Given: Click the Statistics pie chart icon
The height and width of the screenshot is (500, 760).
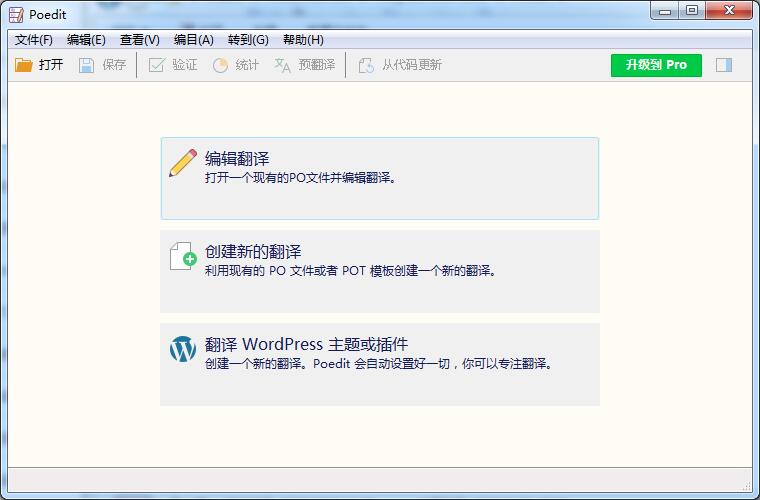Looking at the screenshot, I should pos(220,65).
